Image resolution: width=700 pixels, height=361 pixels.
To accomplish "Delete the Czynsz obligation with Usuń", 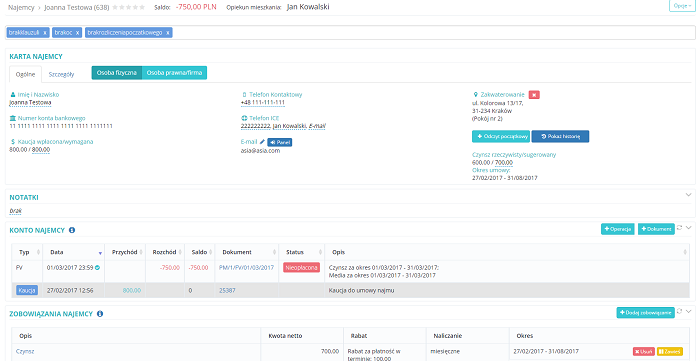I will click(x=644, y=351).
